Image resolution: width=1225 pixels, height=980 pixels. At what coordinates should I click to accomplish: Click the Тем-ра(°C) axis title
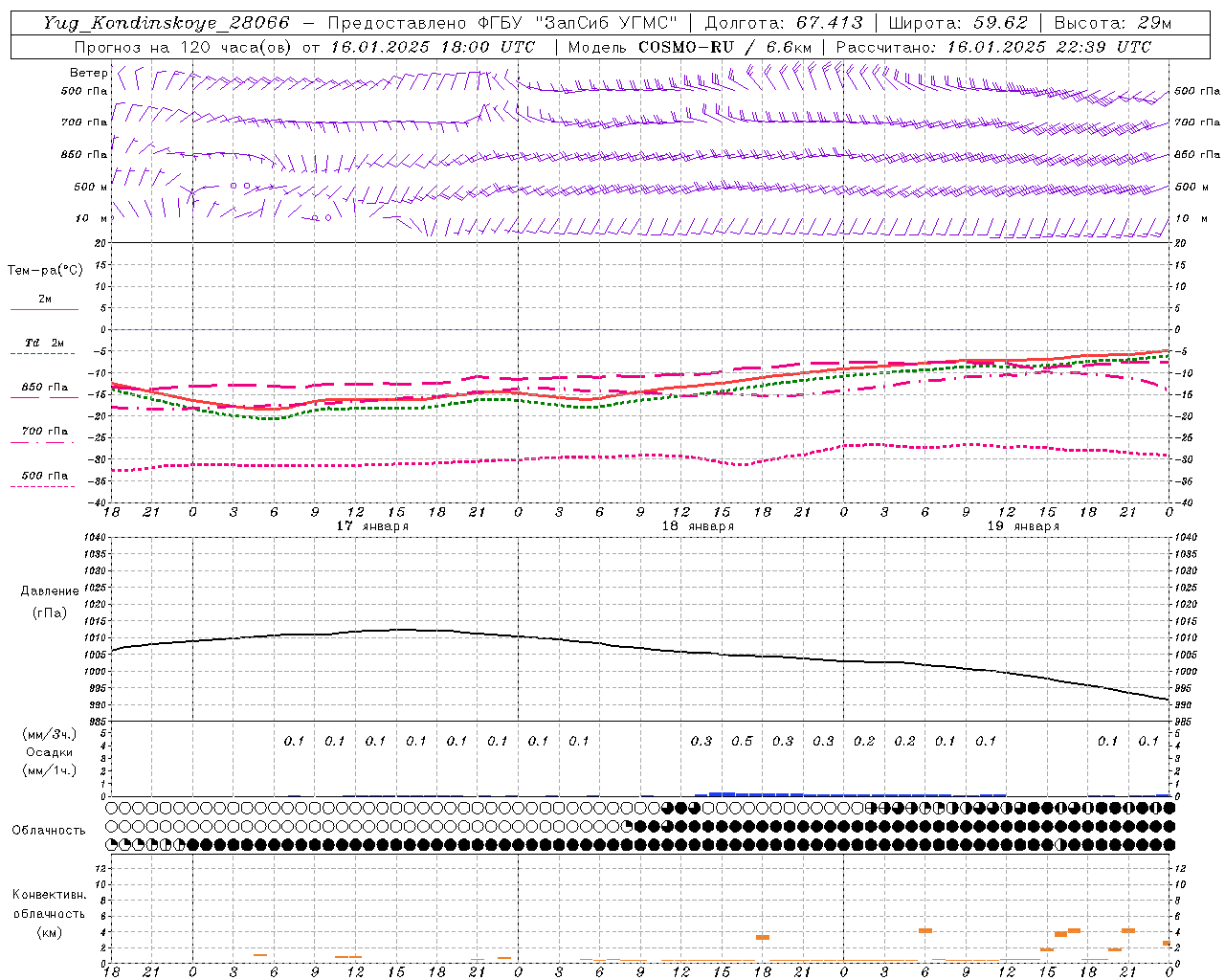(x=45, y=271)
